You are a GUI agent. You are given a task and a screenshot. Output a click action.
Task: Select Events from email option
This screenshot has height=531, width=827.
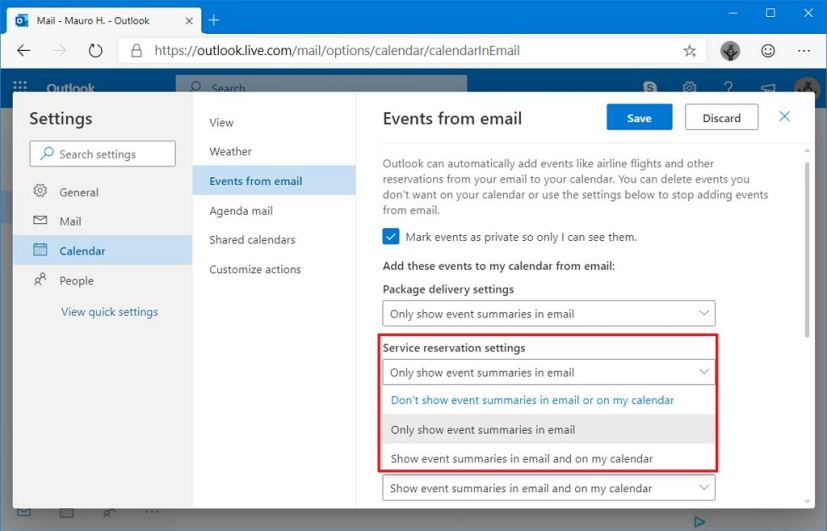coord(274,180)
